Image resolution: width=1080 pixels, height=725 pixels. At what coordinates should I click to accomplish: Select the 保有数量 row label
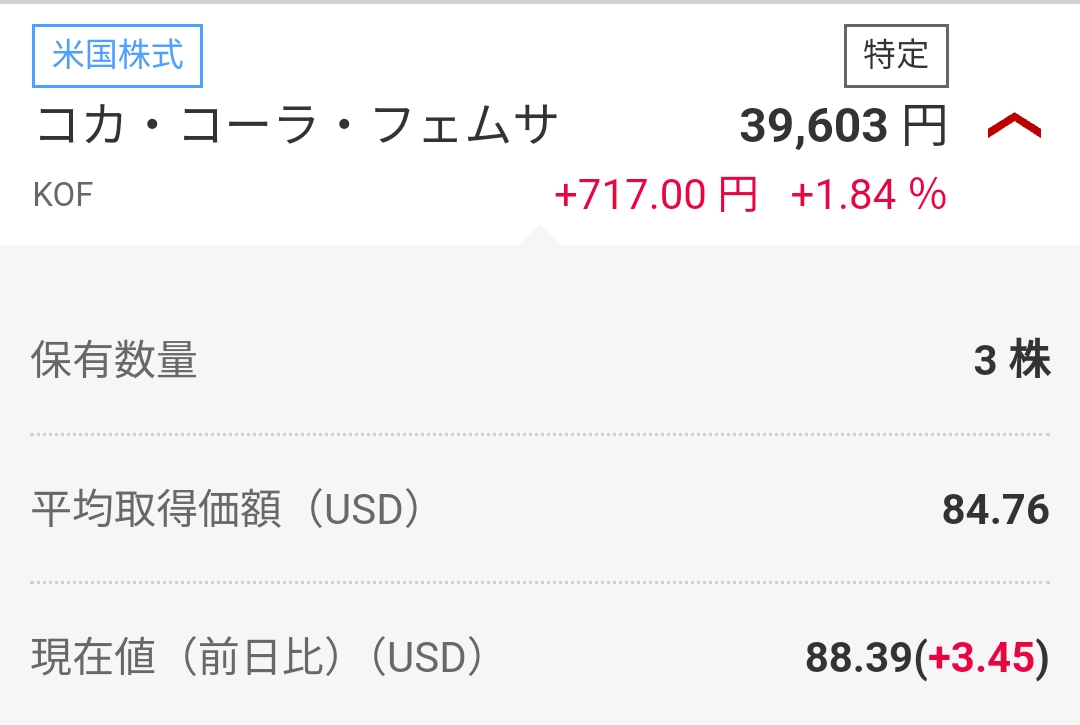pos(114,359)
